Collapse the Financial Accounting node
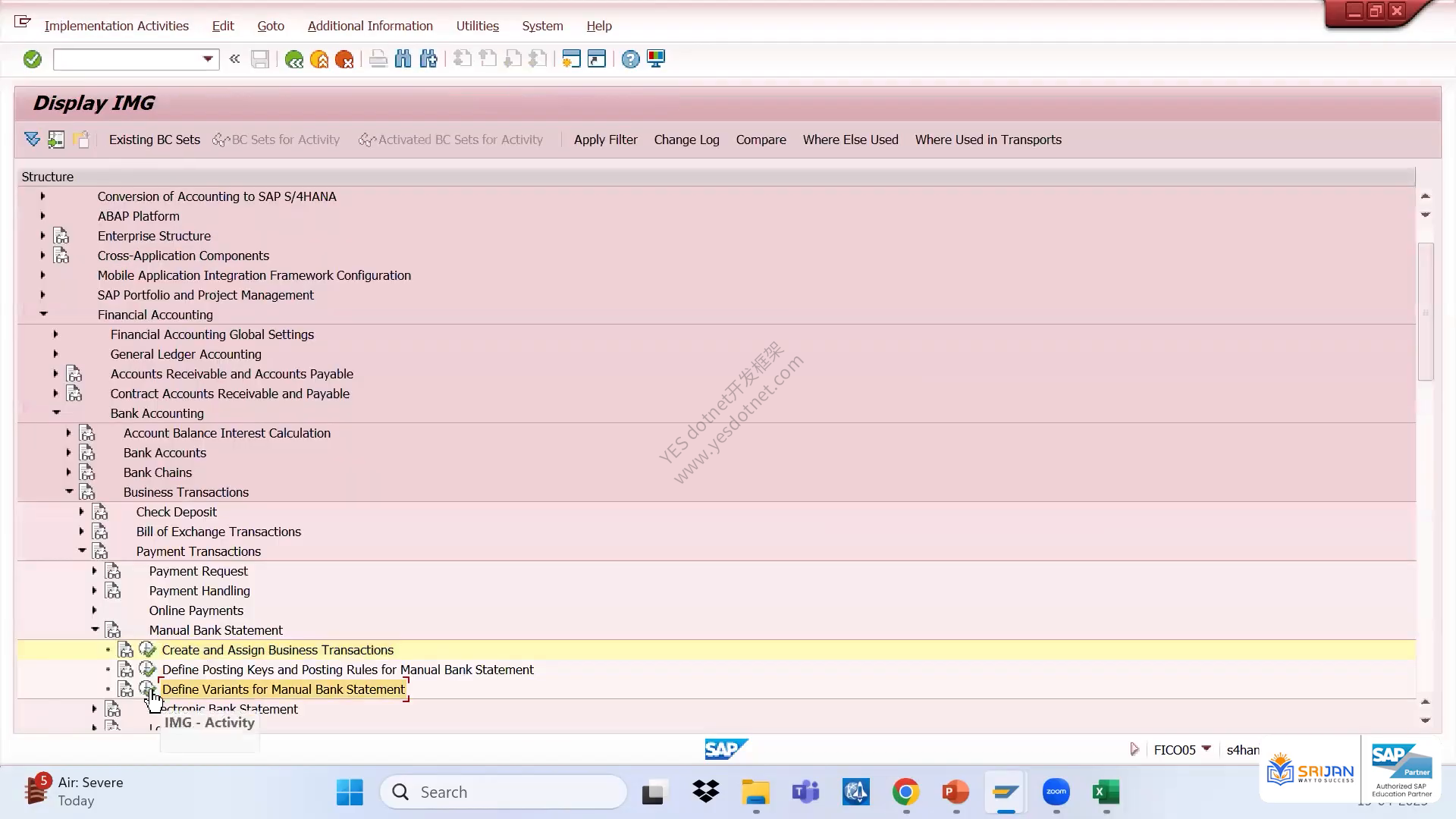1456x819 pixels. pos(43,314)
